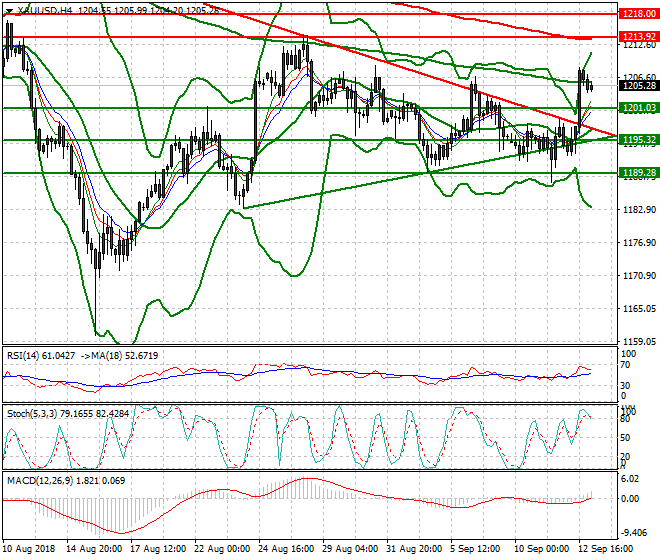Click the 29 Aug 04:00 time label

click(x=350, y=549)
